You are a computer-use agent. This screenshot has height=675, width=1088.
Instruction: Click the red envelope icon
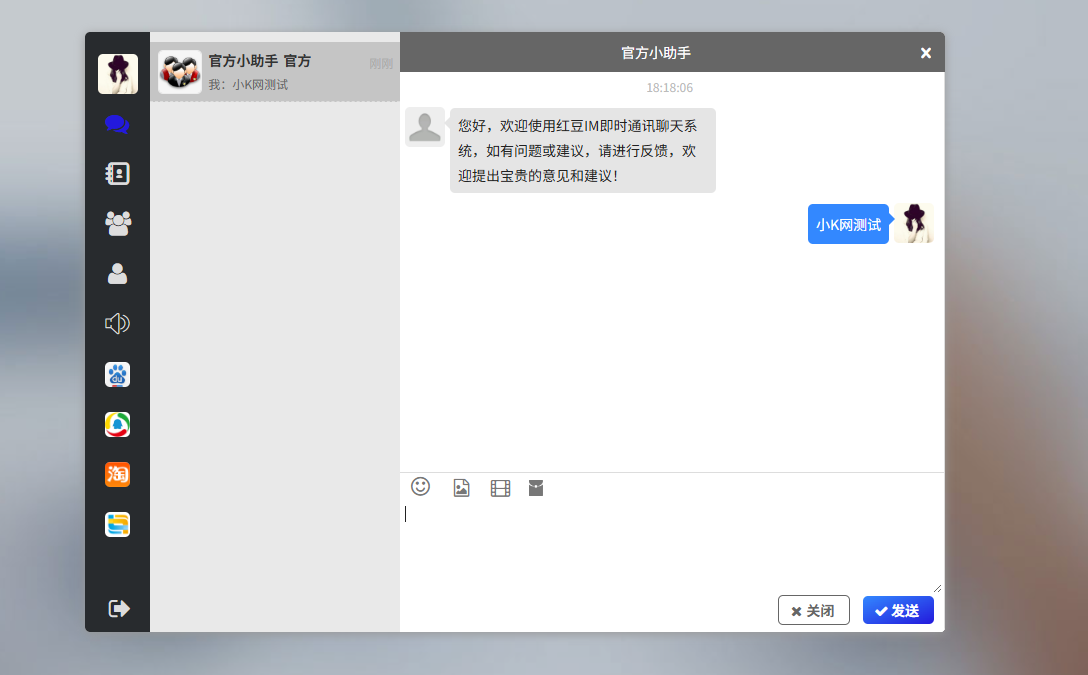[536, 488]
